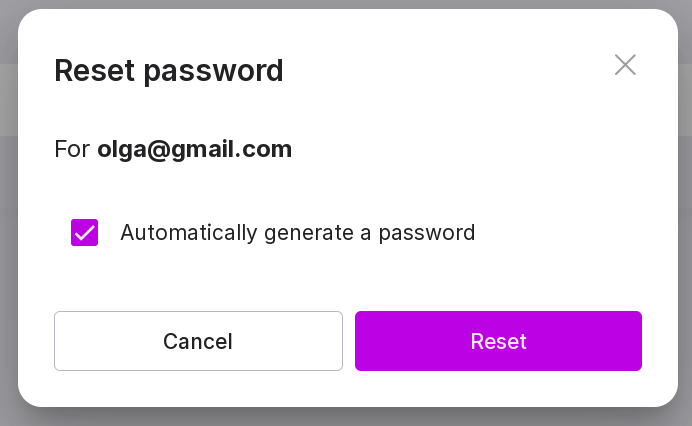This screenshot has height=426, width=692.
Task: Hit Reset to generate a new password
Action: (x=498, y=341)
